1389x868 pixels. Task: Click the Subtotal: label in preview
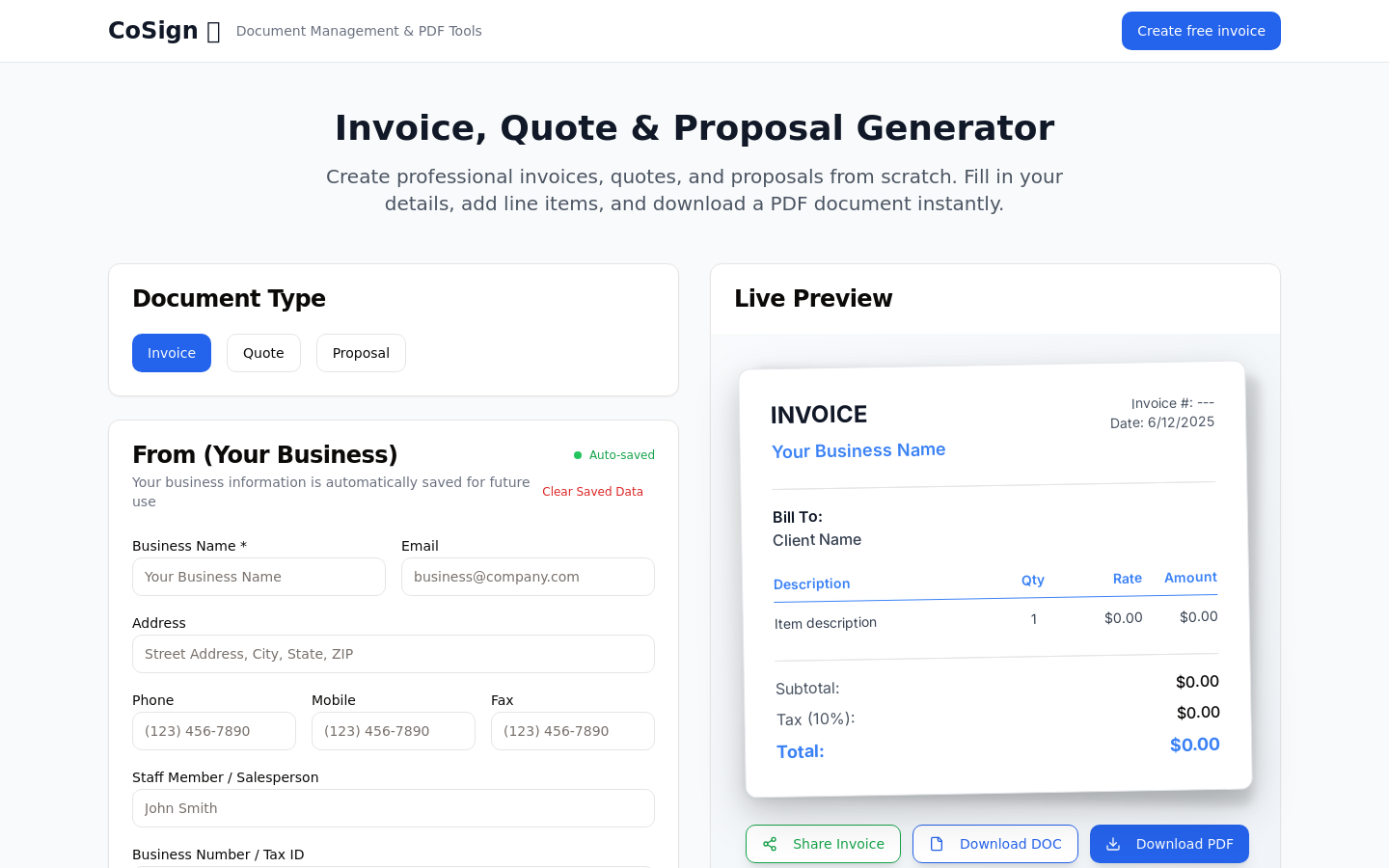click(x=807, y=689)
